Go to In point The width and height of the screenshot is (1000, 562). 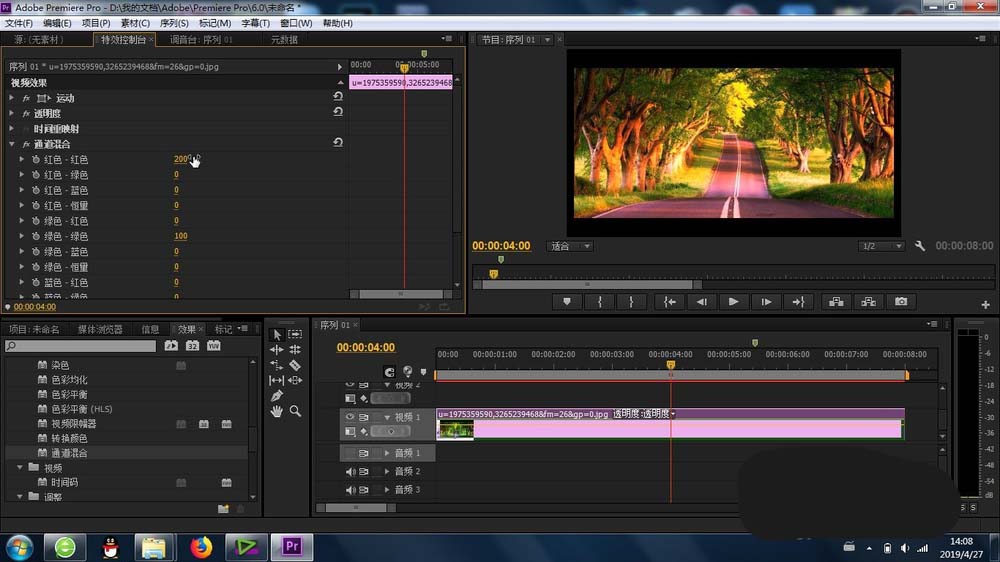670,302
